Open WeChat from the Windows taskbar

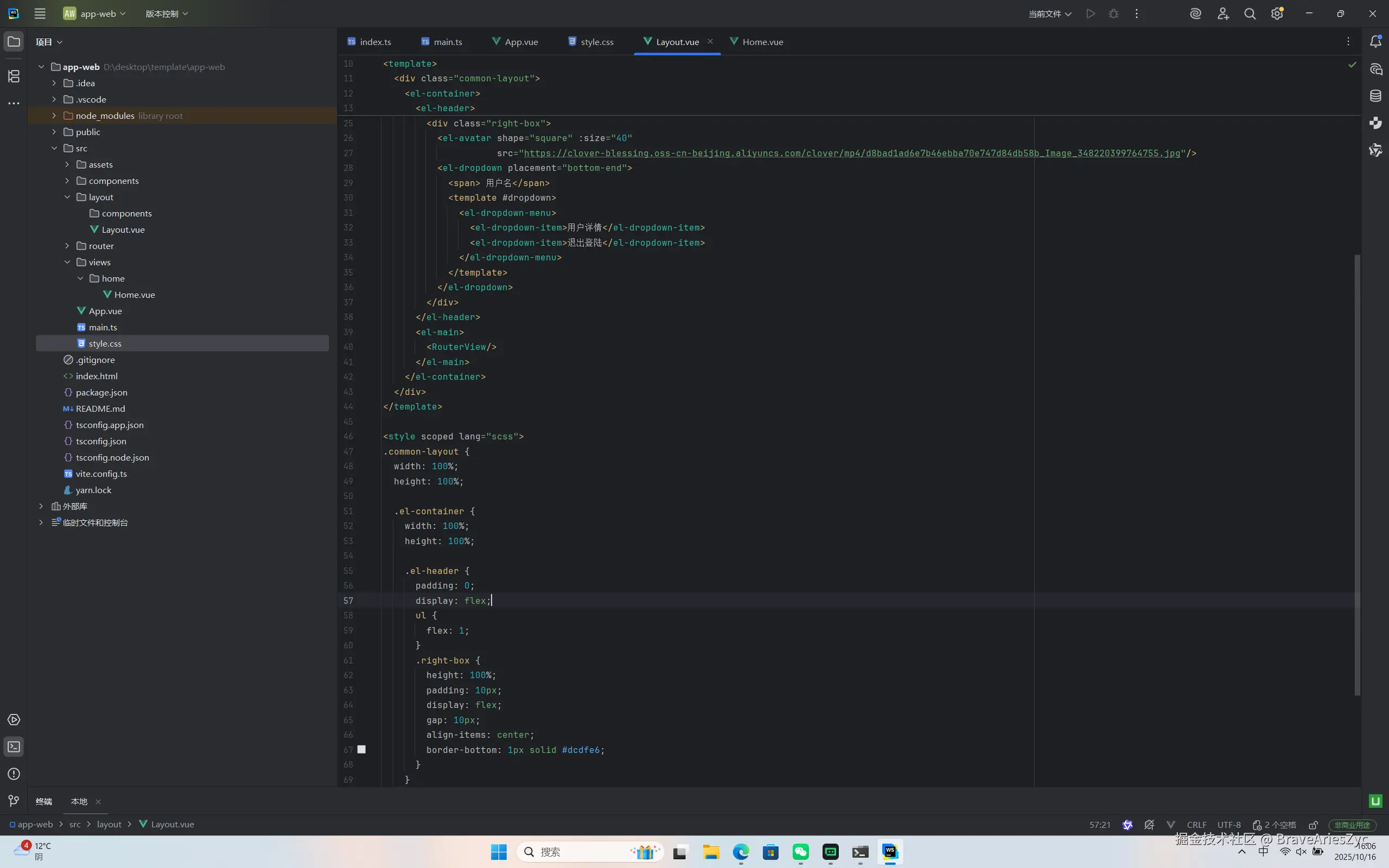(801, 852)
